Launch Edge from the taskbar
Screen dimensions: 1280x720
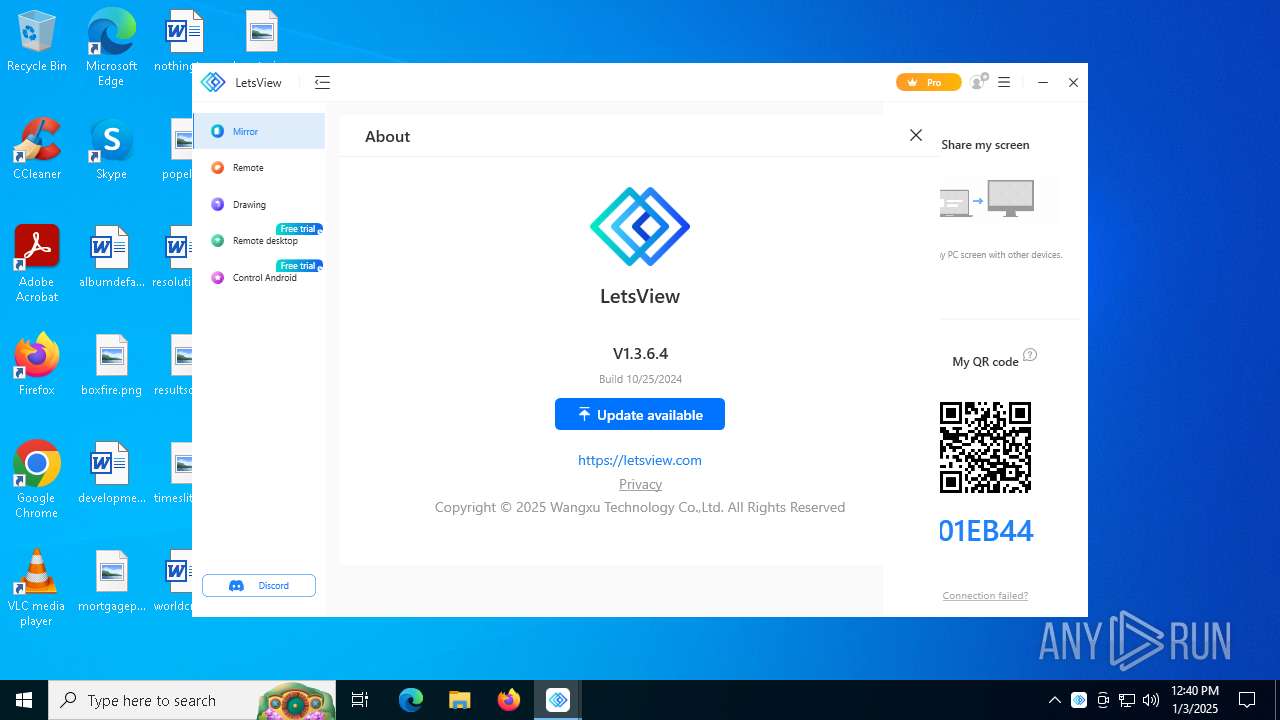tap(411, 700)
